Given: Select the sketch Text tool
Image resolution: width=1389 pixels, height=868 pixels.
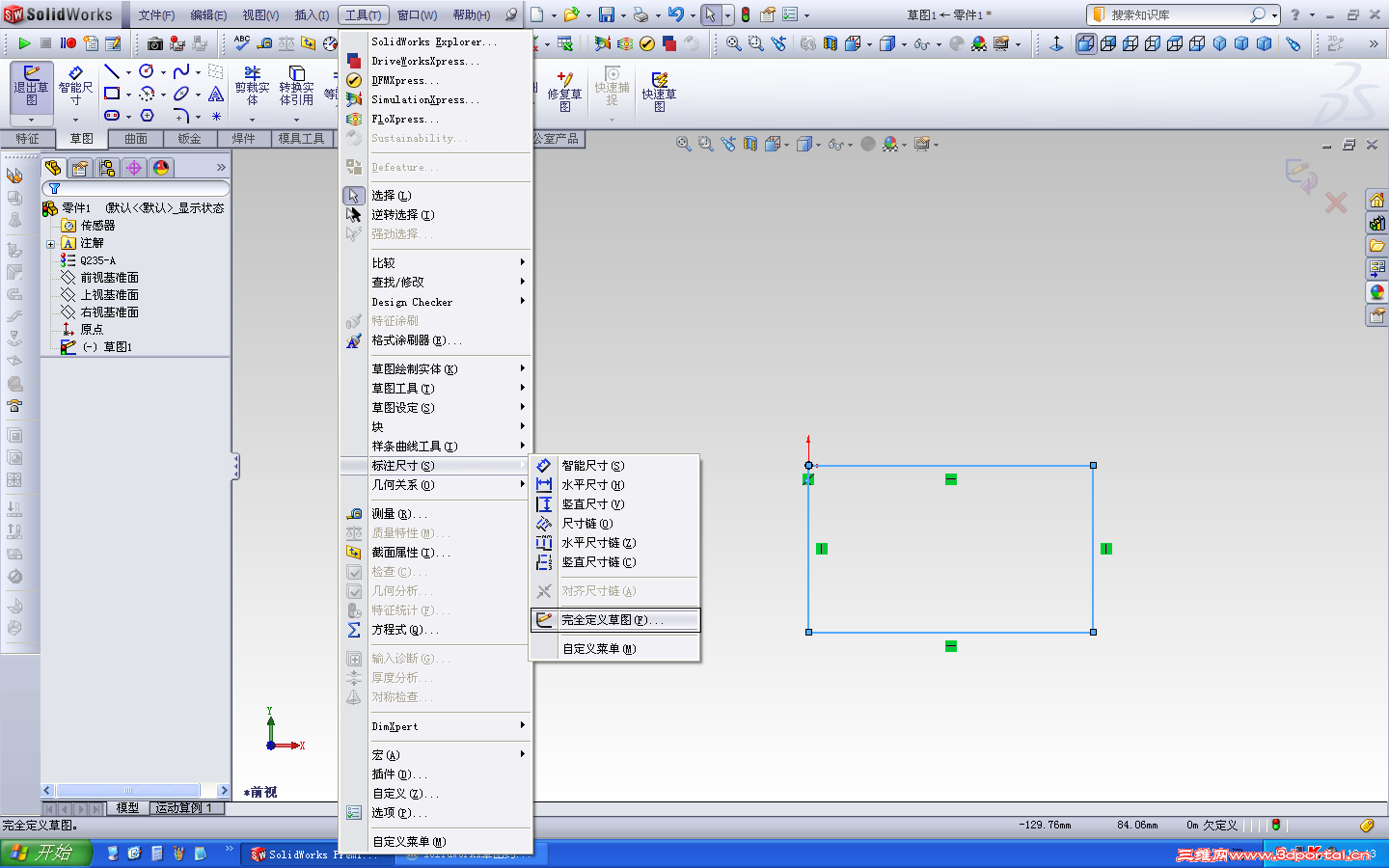Looking at the screenshot, I should [x=216, y=94].
